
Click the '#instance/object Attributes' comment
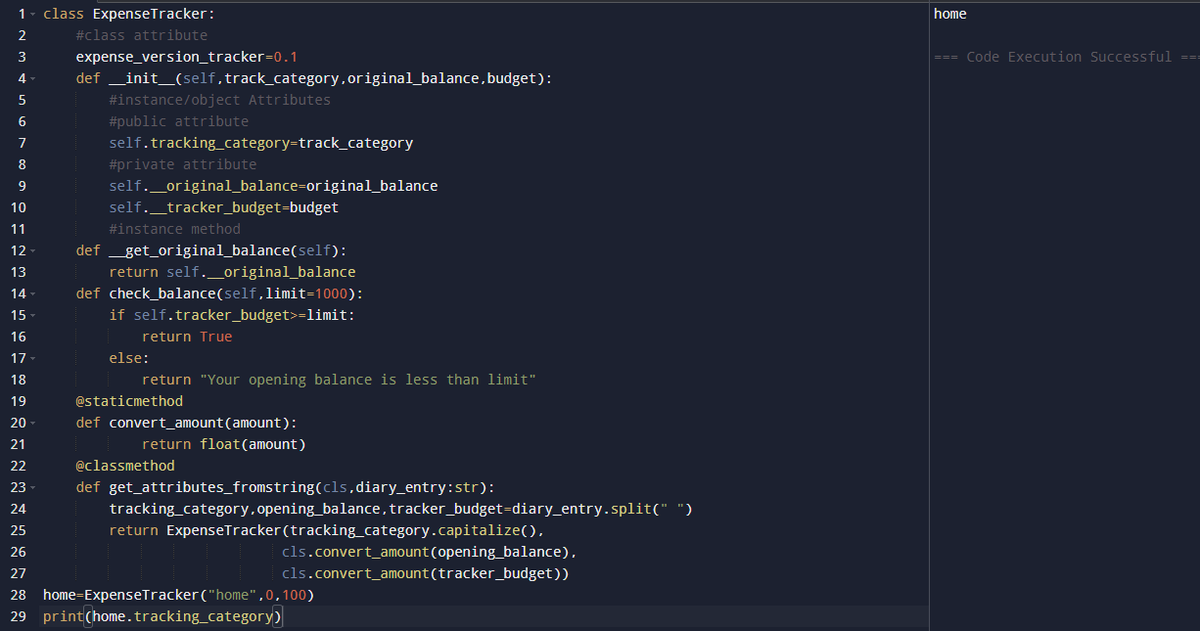[x=220, y=100]
